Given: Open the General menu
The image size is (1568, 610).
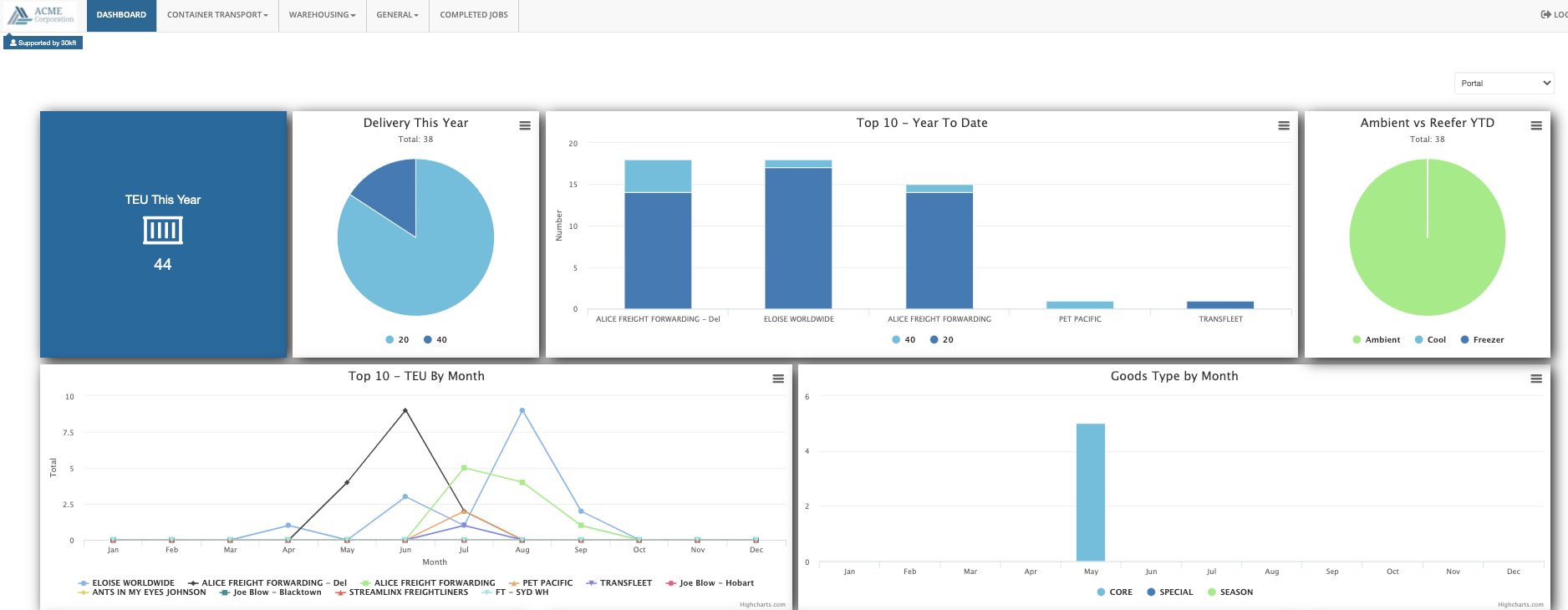Looking at the screenshot, I should 398,15.
